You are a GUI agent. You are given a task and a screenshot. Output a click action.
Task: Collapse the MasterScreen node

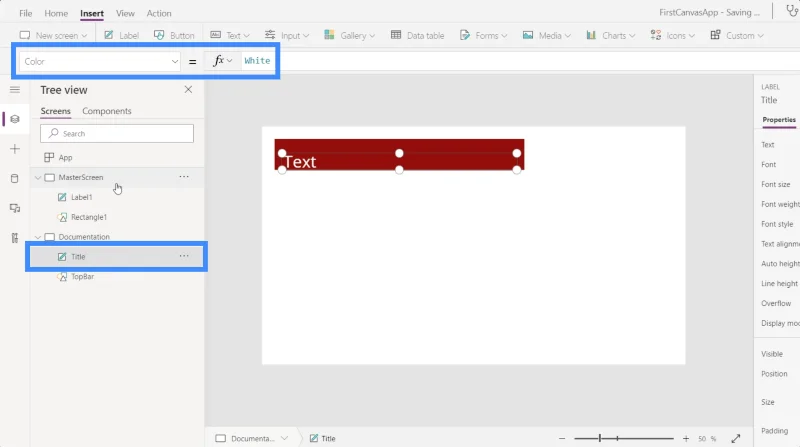[x=38, y=178]
